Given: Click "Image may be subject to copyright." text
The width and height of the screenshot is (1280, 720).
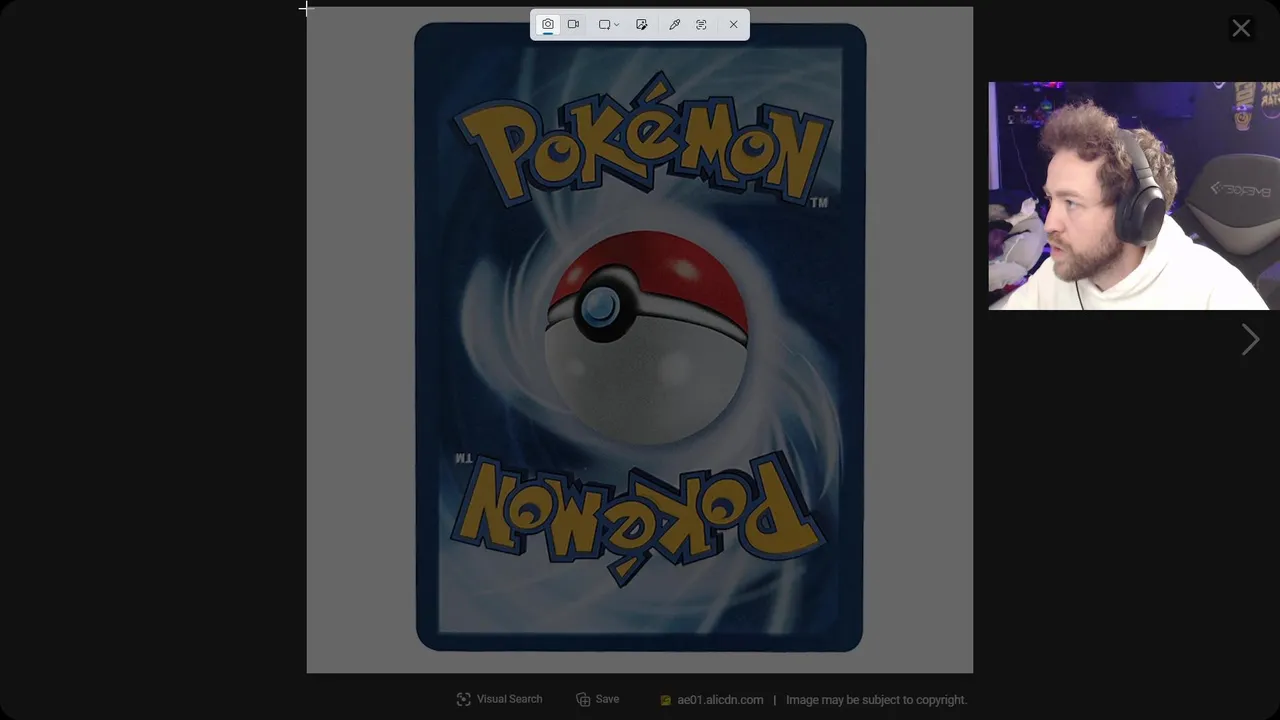Looking at the screenshot, I should (x=877, y=700).
